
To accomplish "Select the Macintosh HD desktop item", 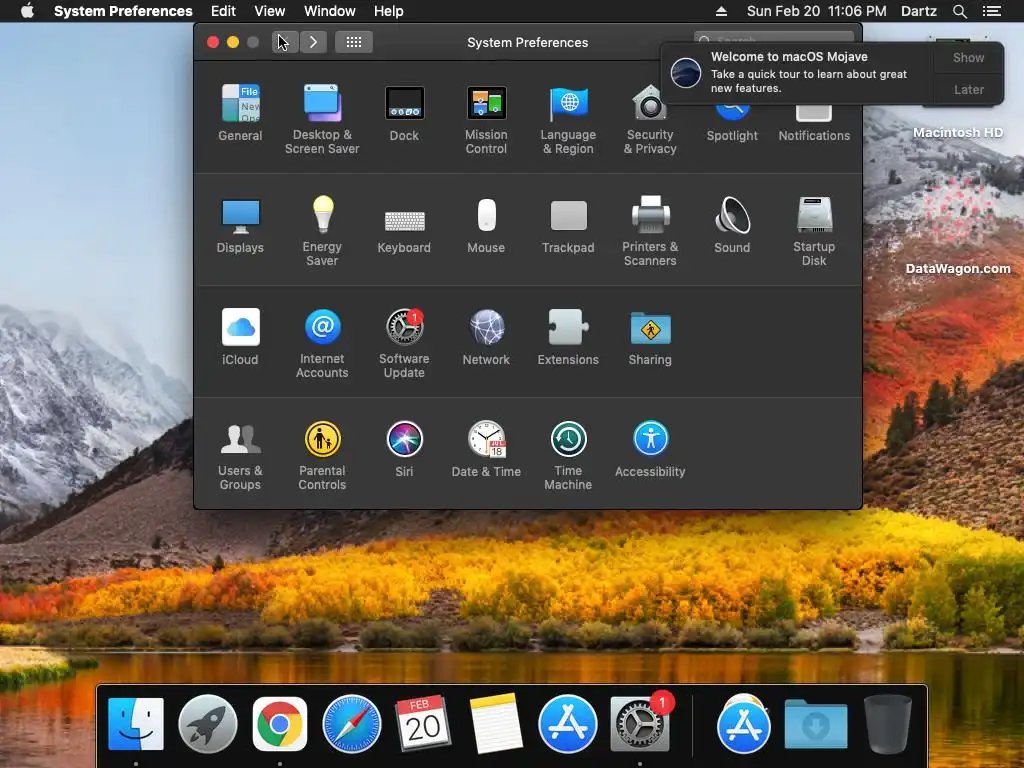I will [x=957, y=133].
